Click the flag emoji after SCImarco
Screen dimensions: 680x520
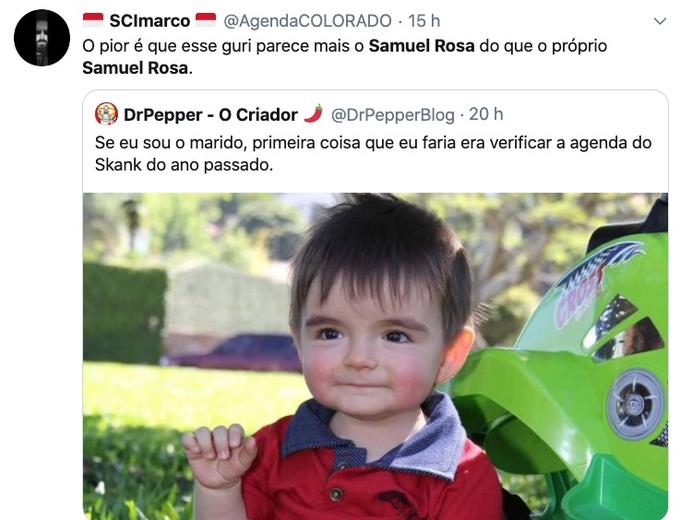[x=206, y=20]
